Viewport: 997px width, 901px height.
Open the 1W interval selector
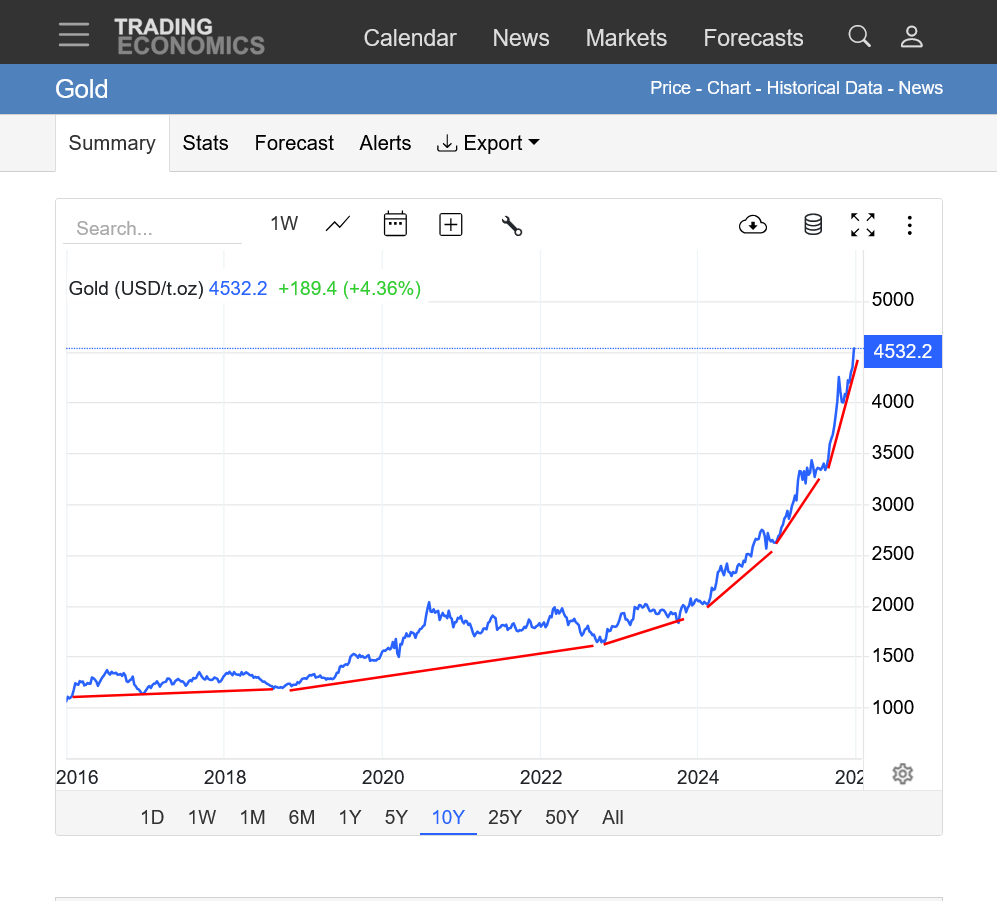[x=284, y=224]
